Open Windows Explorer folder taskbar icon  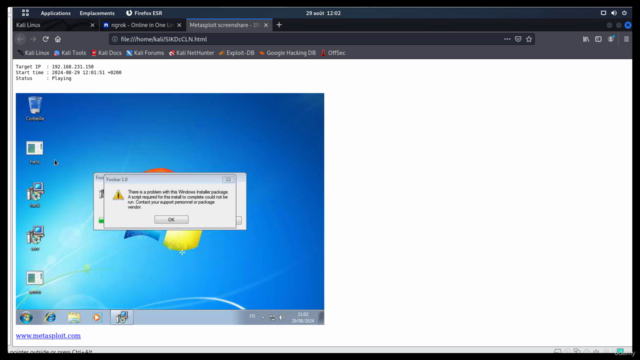coord(74,317)
